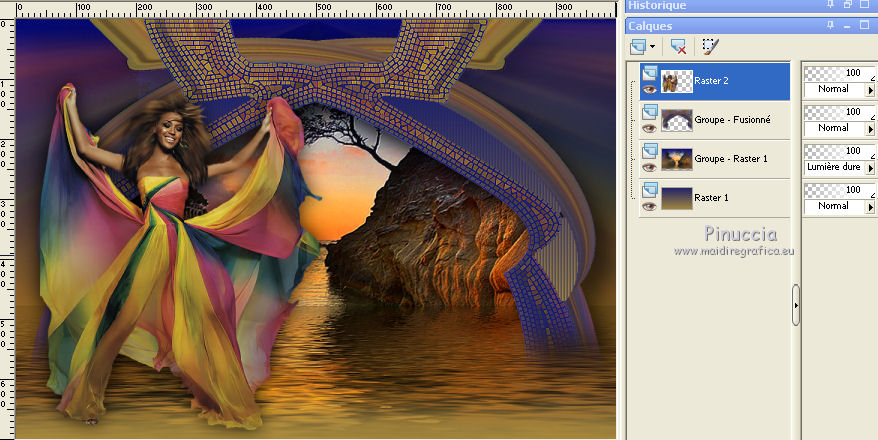The image size is (878, 440).
Task: Open the Lumière dure blend mode arrow
Action: 870,168
